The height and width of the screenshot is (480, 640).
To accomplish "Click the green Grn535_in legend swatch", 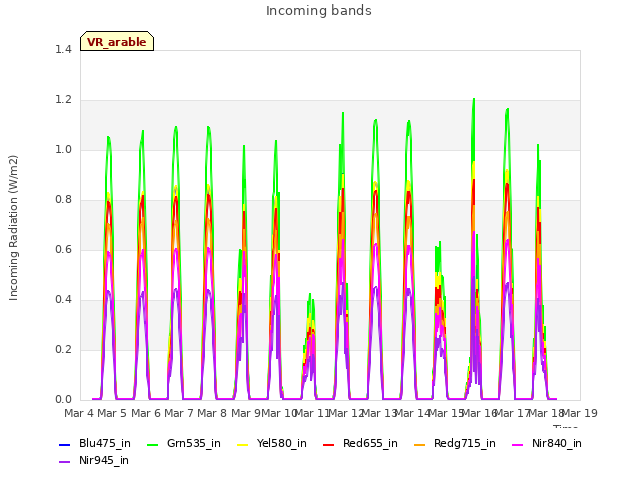I will (x=153, y=444).
